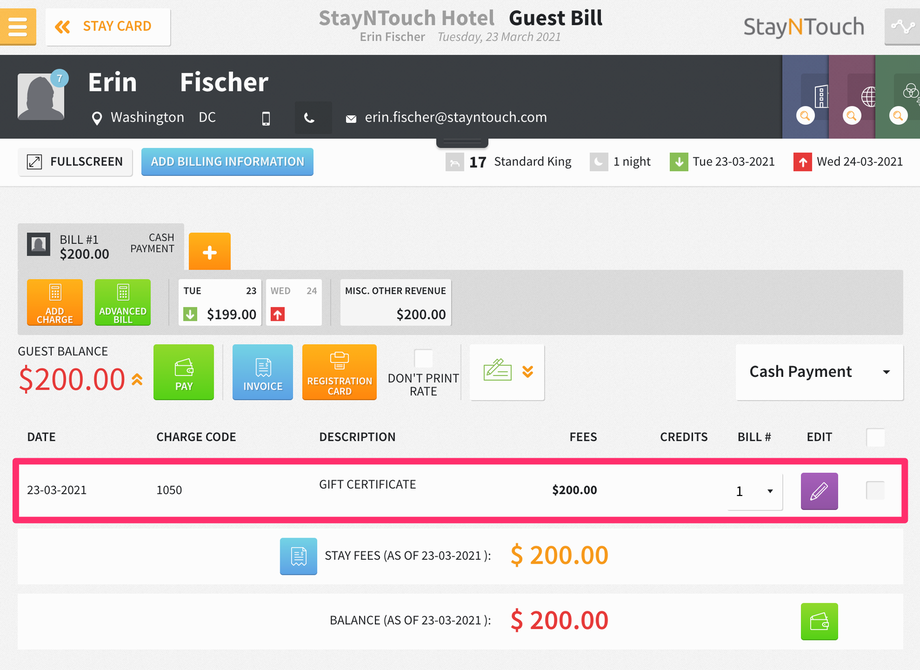
Task: Click the telephone handset icon
Action: (x=309, y=118)
